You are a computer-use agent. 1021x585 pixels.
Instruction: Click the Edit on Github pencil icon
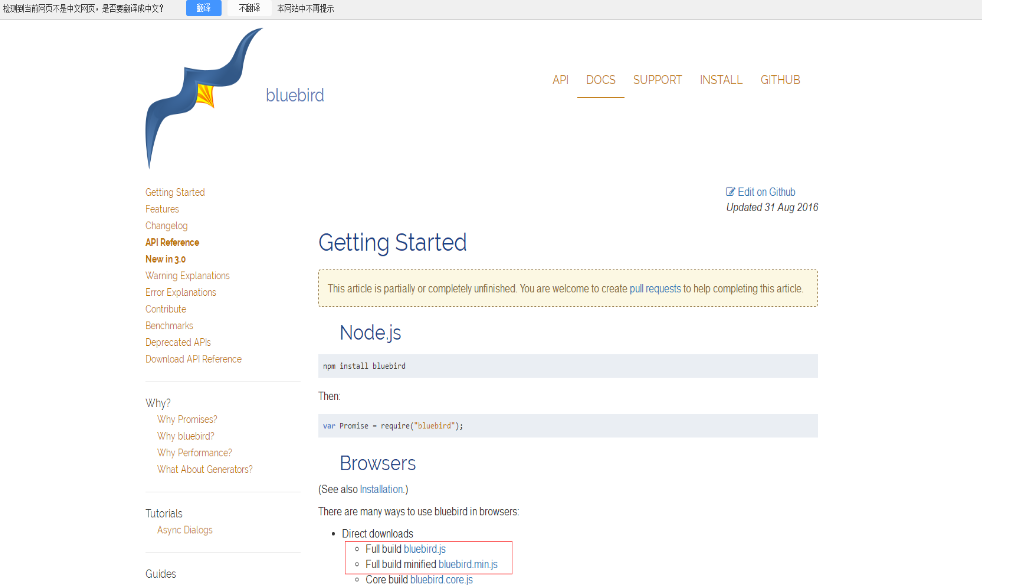pyautogui.click(x=730, y=192)
